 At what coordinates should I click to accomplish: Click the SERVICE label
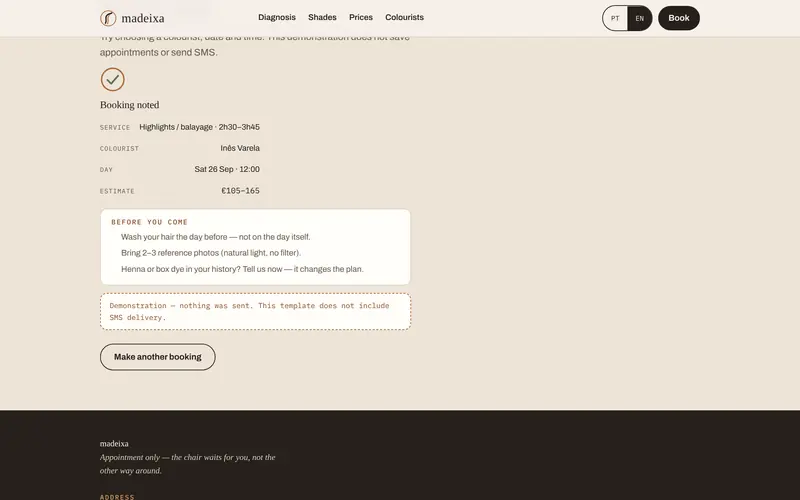point(115,128)
